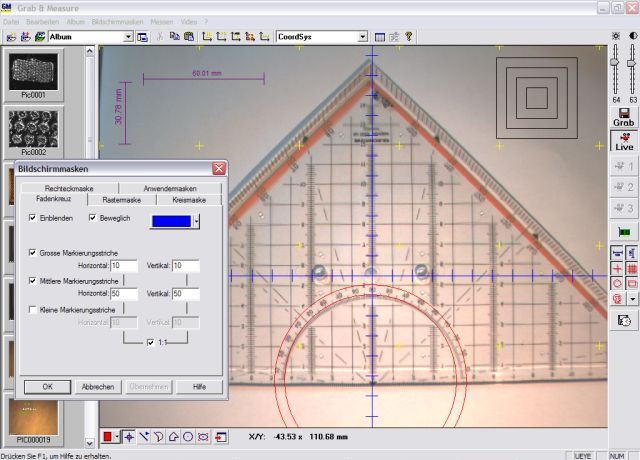Toggle the Beweglich checkbox
The height and width of the screenshot is (460, 640).
tap(93, 217)
